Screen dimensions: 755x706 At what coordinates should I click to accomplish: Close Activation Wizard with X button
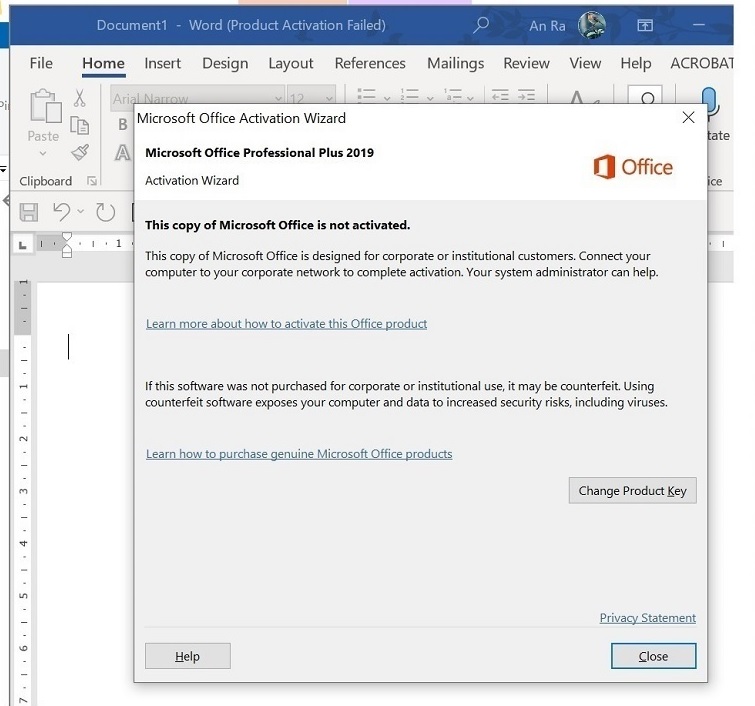coord(688,117)
